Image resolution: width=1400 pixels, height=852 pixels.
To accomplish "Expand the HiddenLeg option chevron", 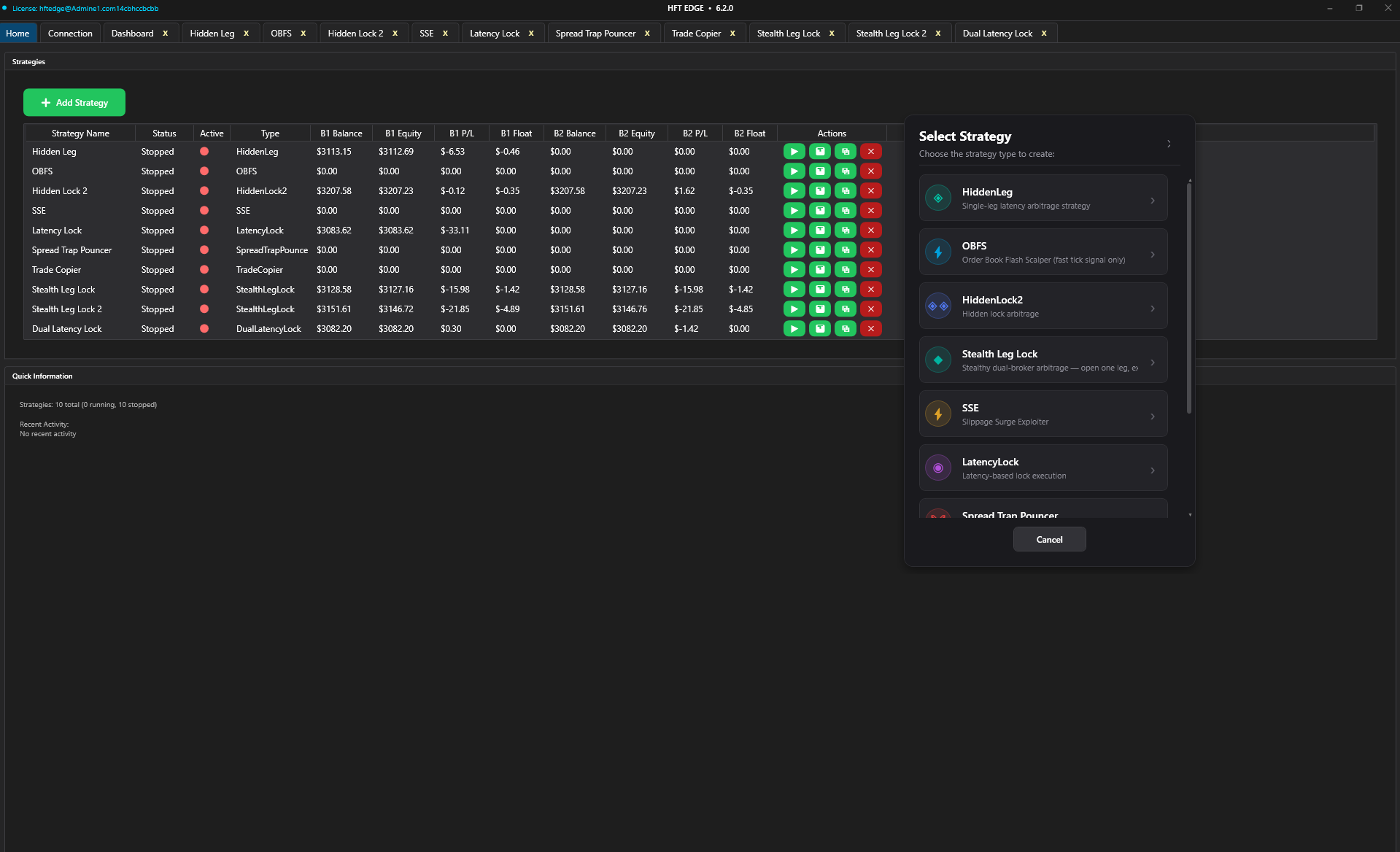I will (1153, 201).
